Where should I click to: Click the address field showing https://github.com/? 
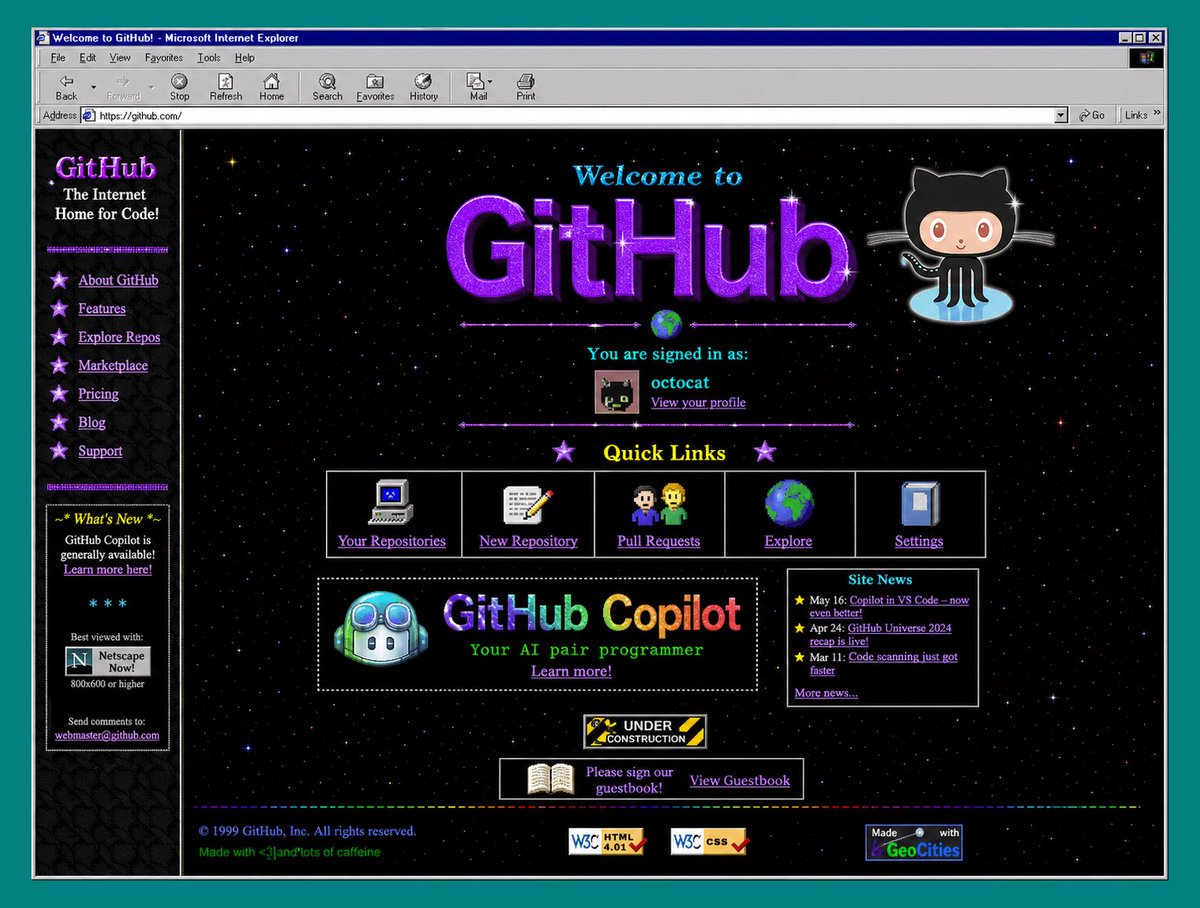coord(574,116)
